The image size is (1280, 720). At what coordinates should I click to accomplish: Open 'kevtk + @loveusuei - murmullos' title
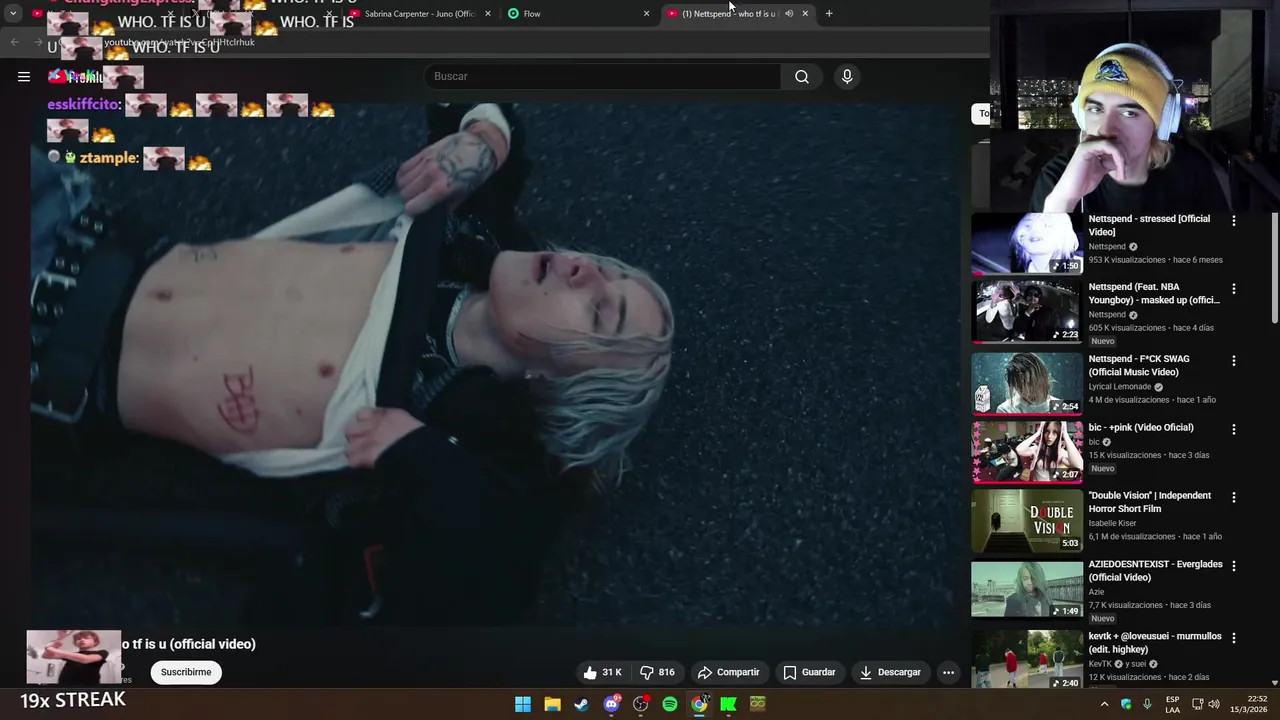pyautogui.click(x=1155, y=642)
